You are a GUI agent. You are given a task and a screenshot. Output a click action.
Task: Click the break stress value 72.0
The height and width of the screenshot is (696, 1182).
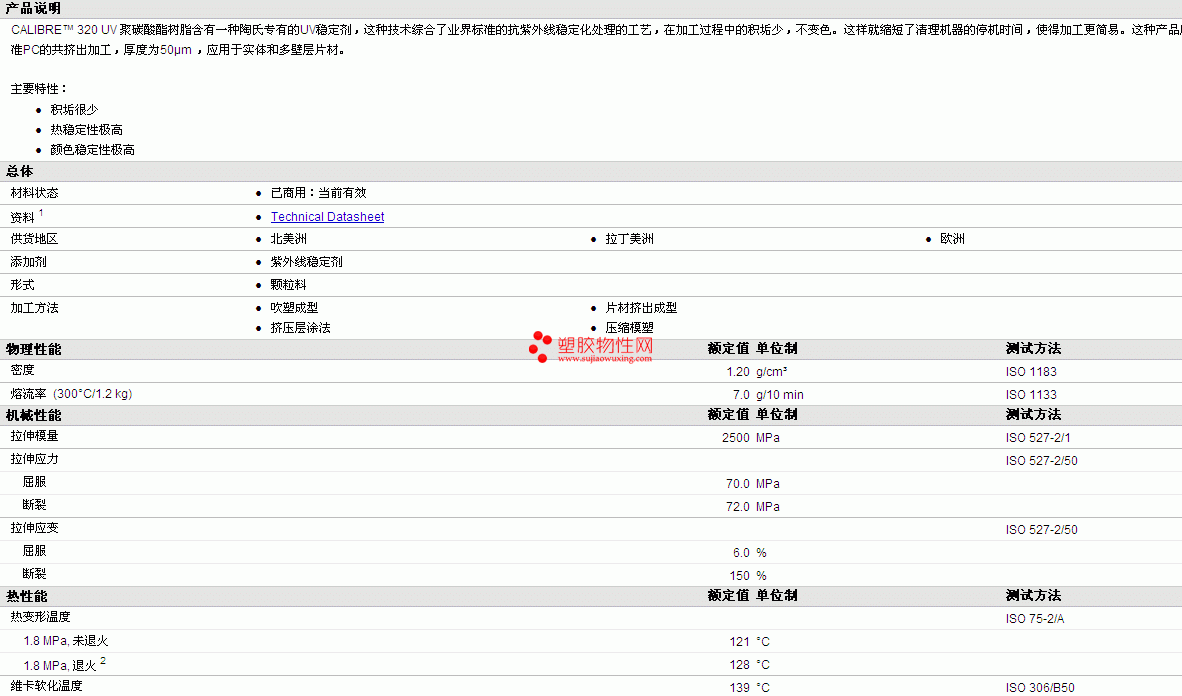pyautogui.click(x=738, y=507)
